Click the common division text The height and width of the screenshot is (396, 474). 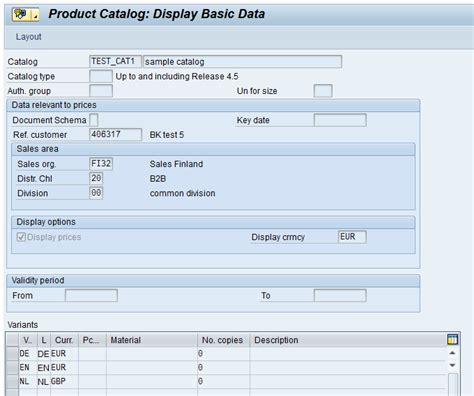182,193
